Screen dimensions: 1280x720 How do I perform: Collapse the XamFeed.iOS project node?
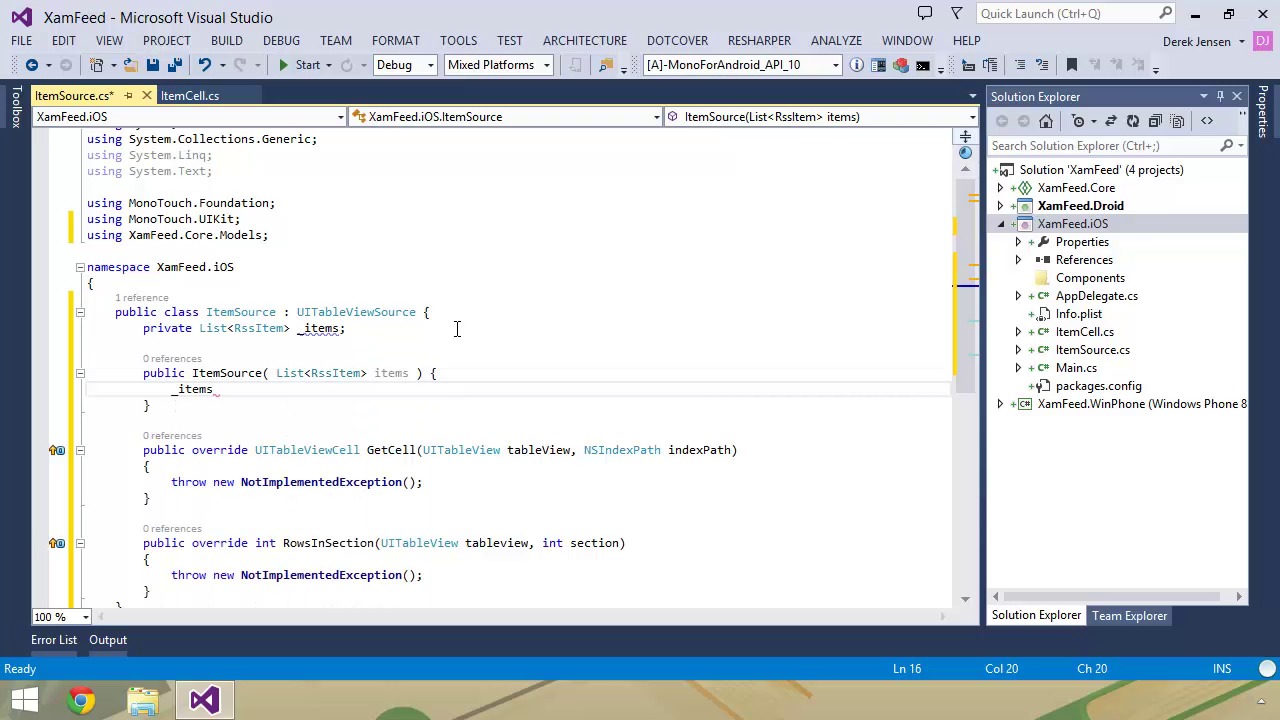click(x=1000, y=224)
